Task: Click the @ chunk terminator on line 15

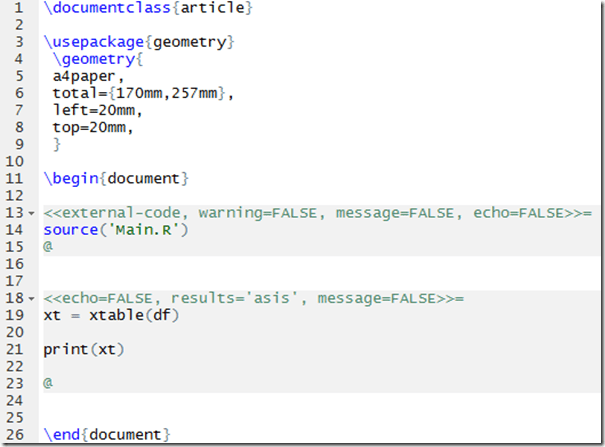Action: (x=48, y=247)
